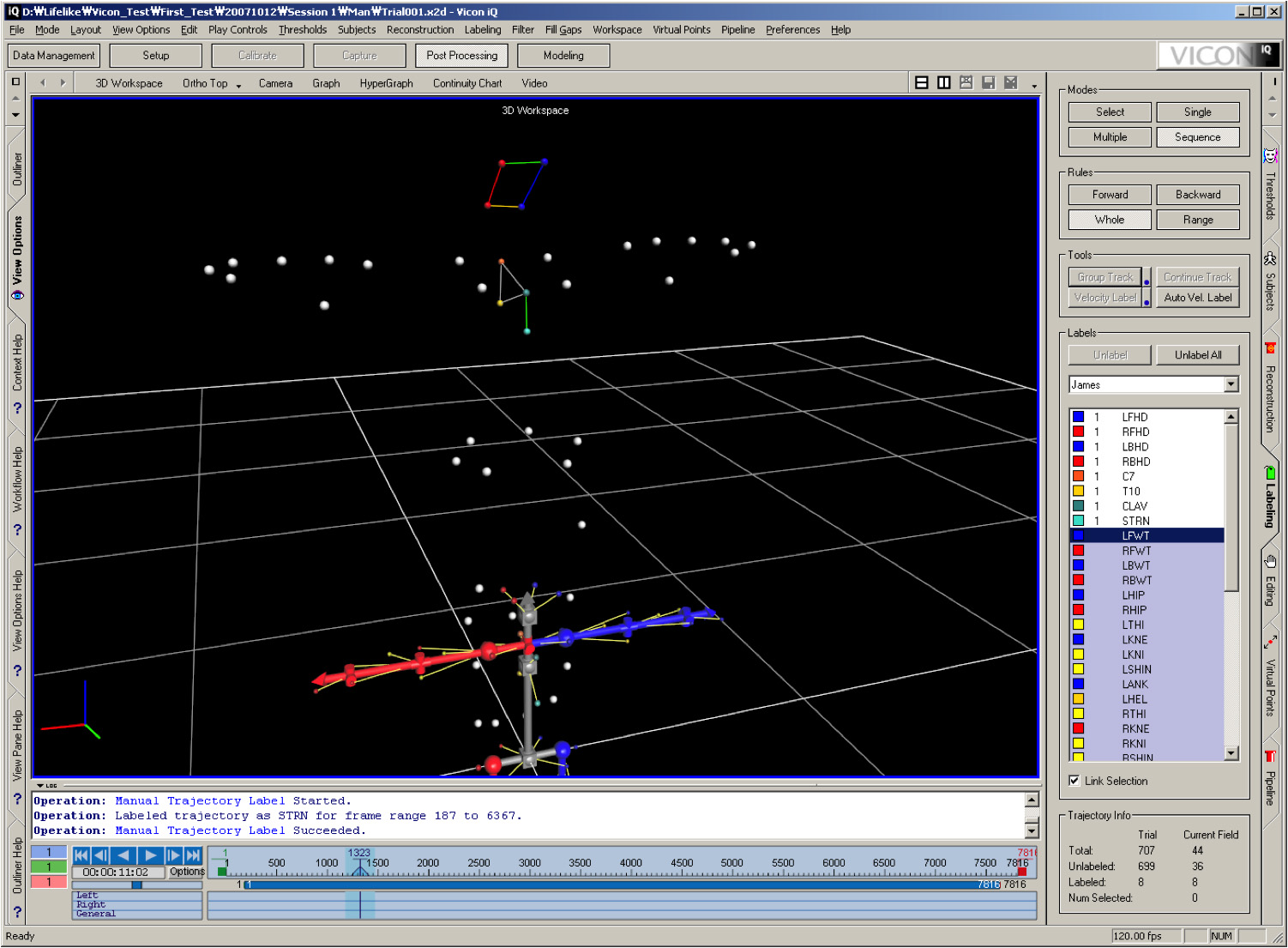This screenshot has width=1288, height=948.
Task: Switch to the Modeling tab
Action: [563, 56]
